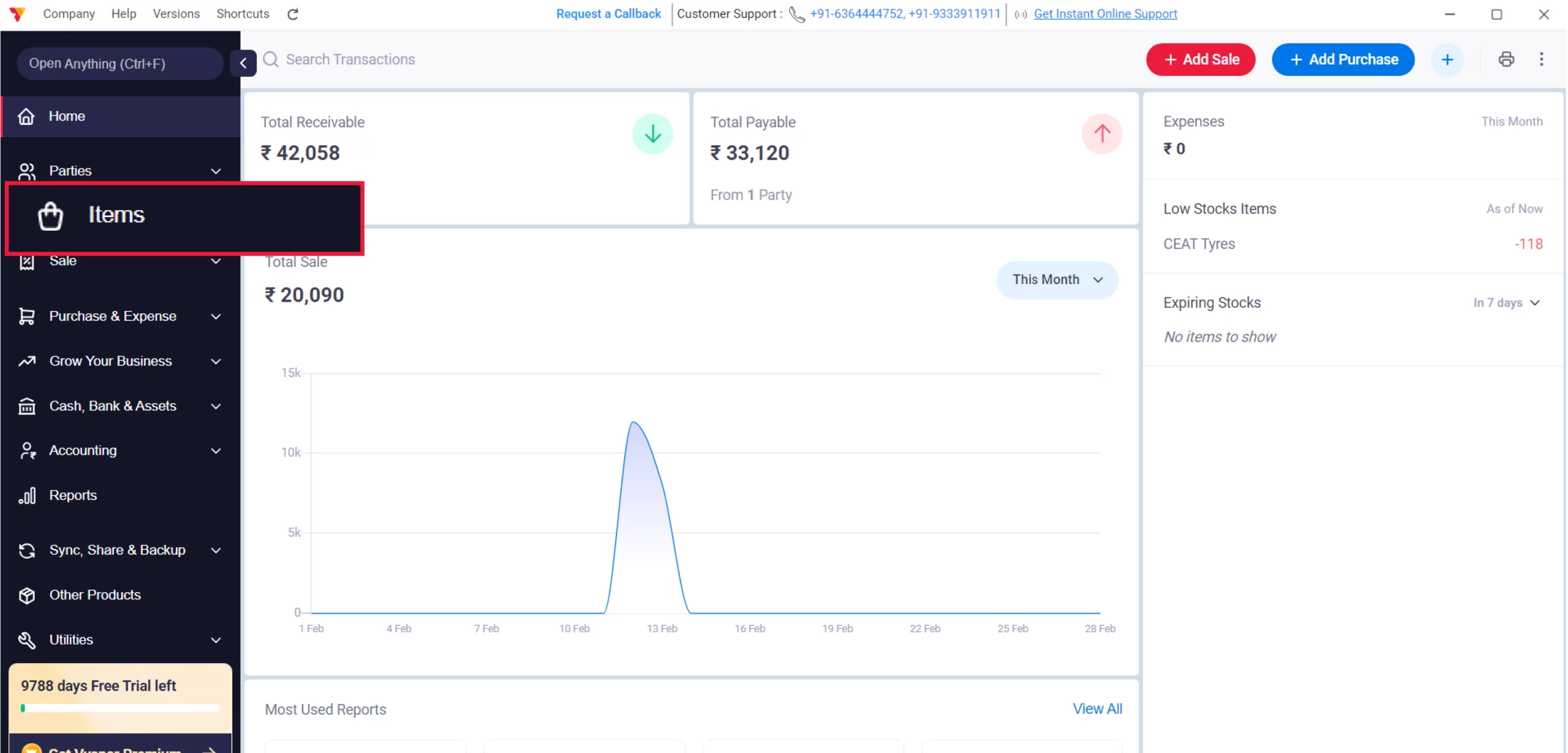Click the Add Sale button

(1200, 59)
